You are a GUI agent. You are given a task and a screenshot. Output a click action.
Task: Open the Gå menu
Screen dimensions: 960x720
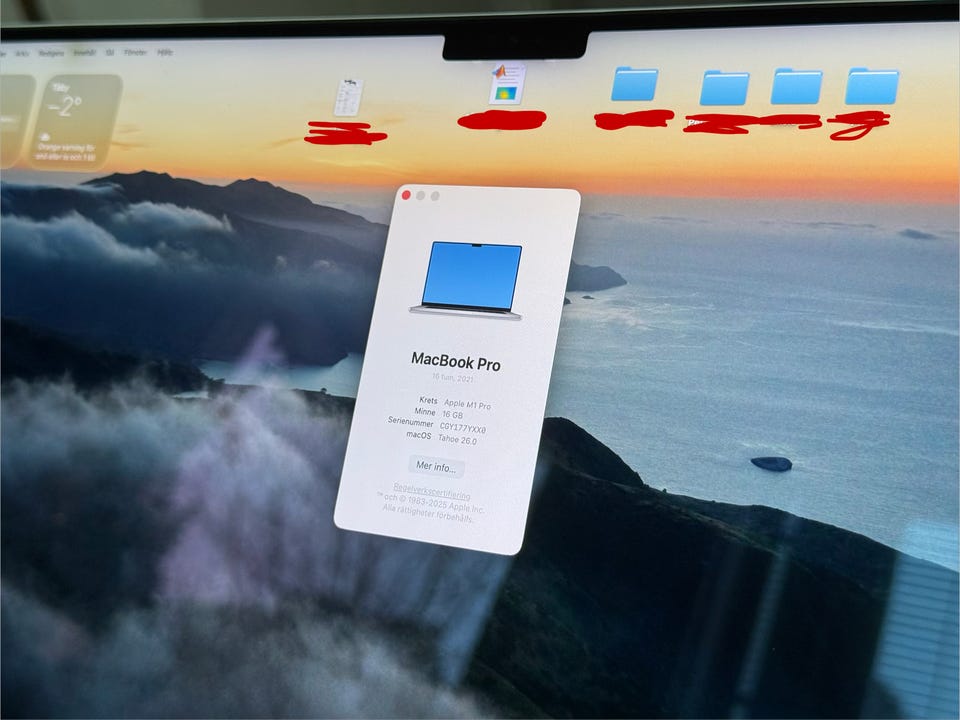coord(110,53)
